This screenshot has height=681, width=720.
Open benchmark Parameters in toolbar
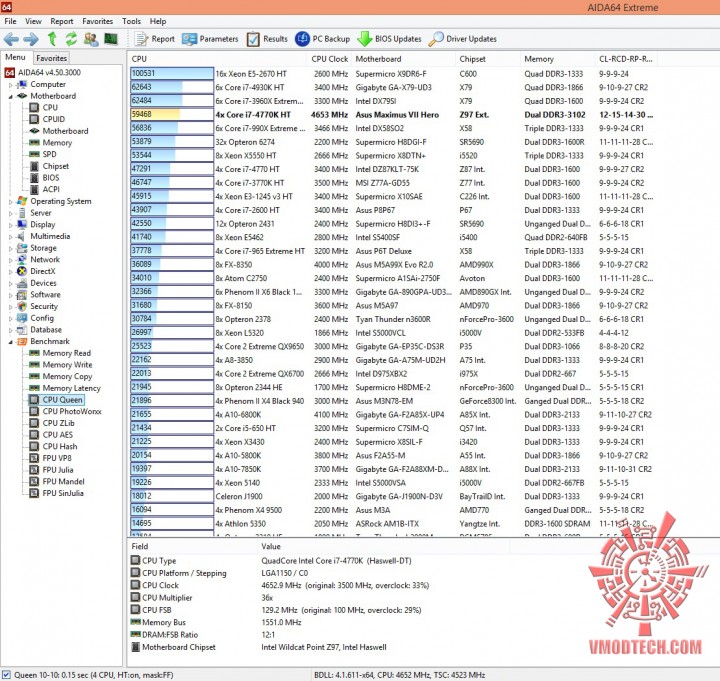(210, 39)
